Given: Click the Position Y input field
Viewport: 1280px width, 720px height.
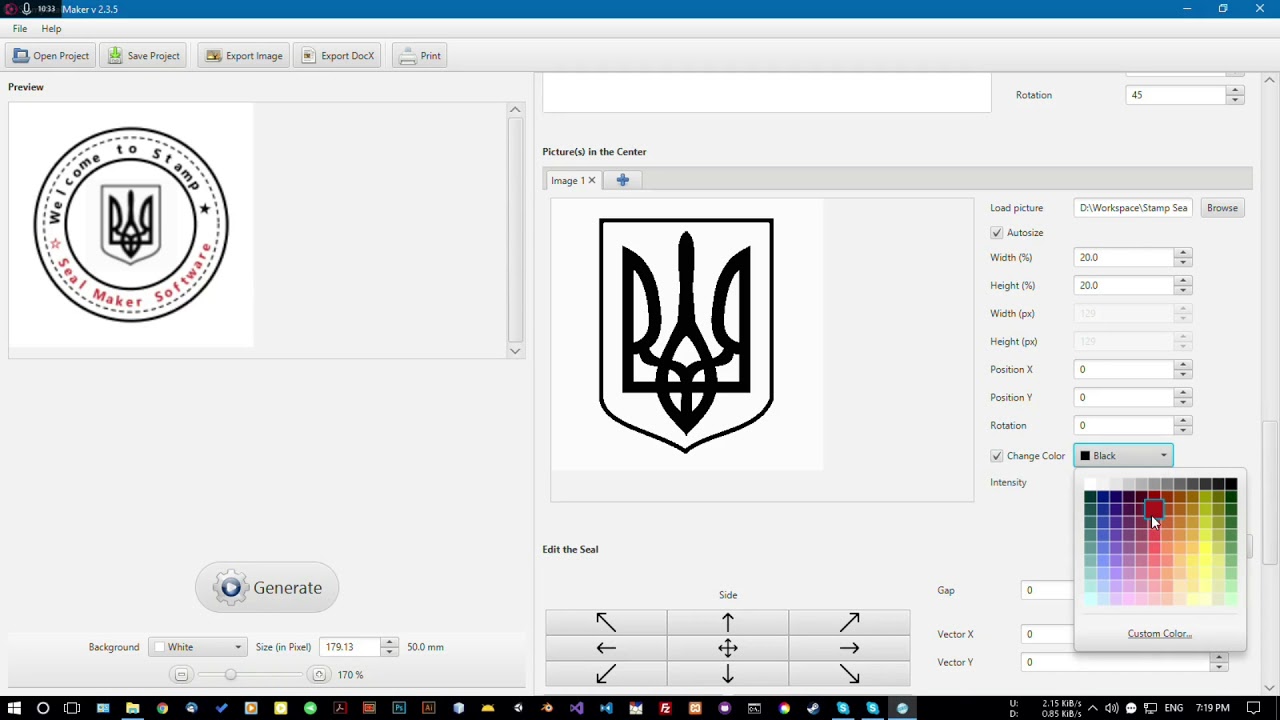Looking at the screenshot, I should (1124, 397).
